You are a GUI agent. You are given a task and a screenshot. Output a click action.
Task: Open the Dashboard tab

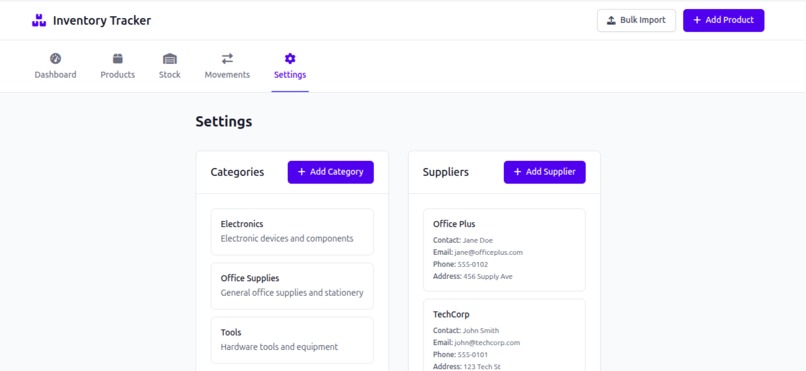click(56, 66)
